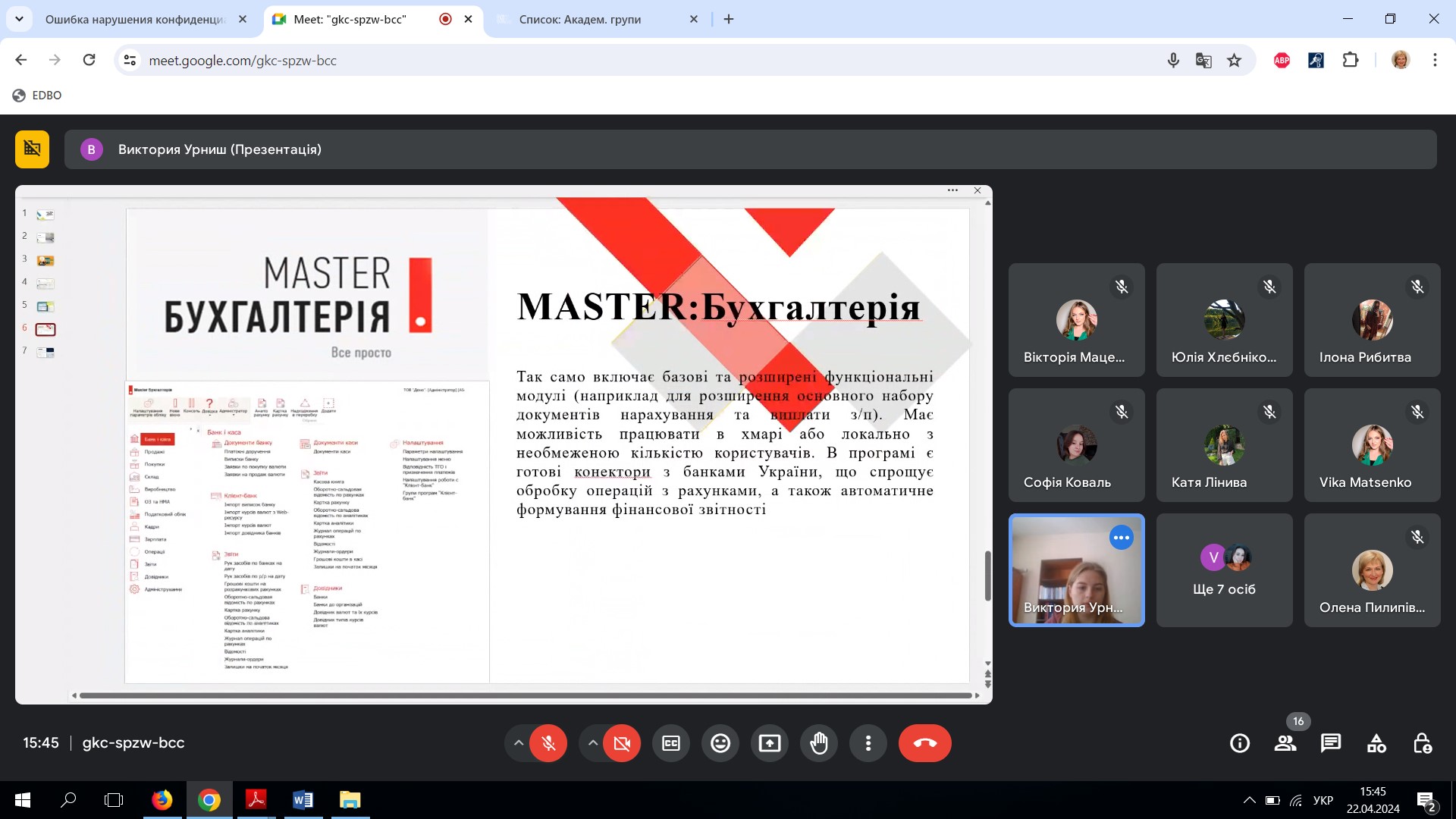Expand video settings arrow beside camera
This screenshot has height=819, width=1456.
pyautogui.click(x=592, y=743)
